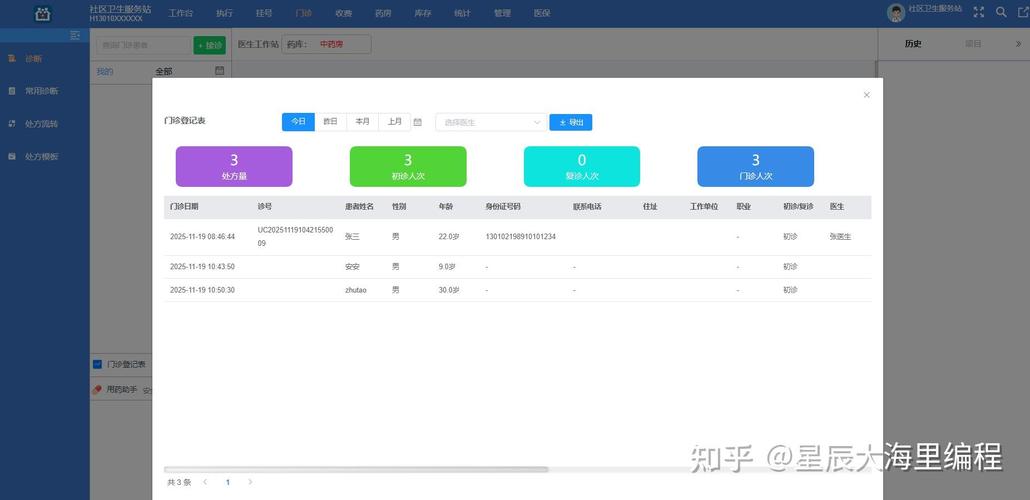Screen dimensions: 1030x500
Task: Open the 统计 menu
Action: [x=462, y=13]
